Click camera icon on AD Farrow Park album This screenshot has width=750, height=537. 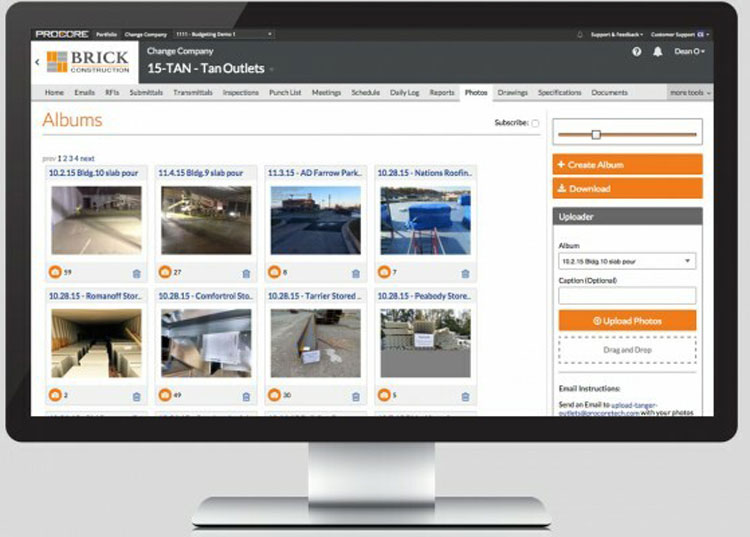click(274, 272)
